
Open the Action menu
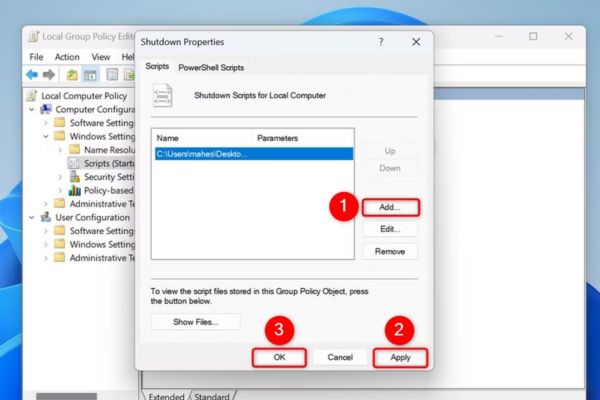(x=67, y=57)
